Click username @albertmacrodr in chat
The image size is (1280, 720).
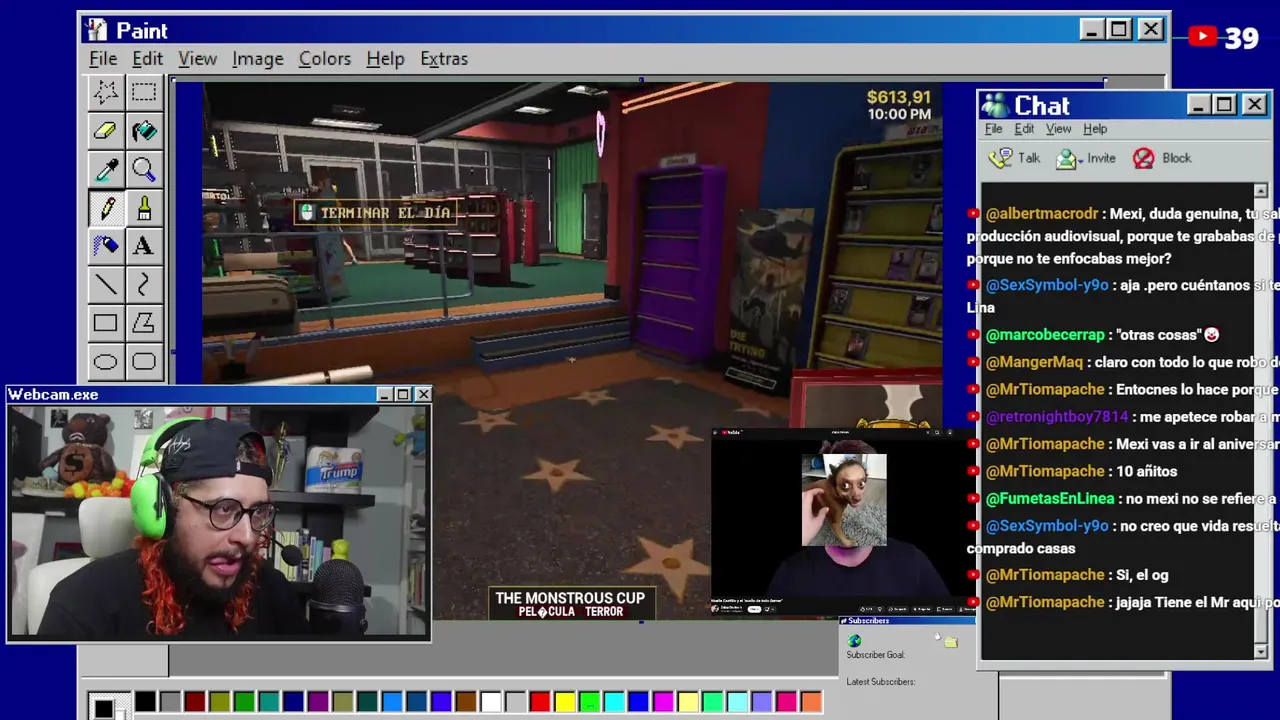[1042, 214]
